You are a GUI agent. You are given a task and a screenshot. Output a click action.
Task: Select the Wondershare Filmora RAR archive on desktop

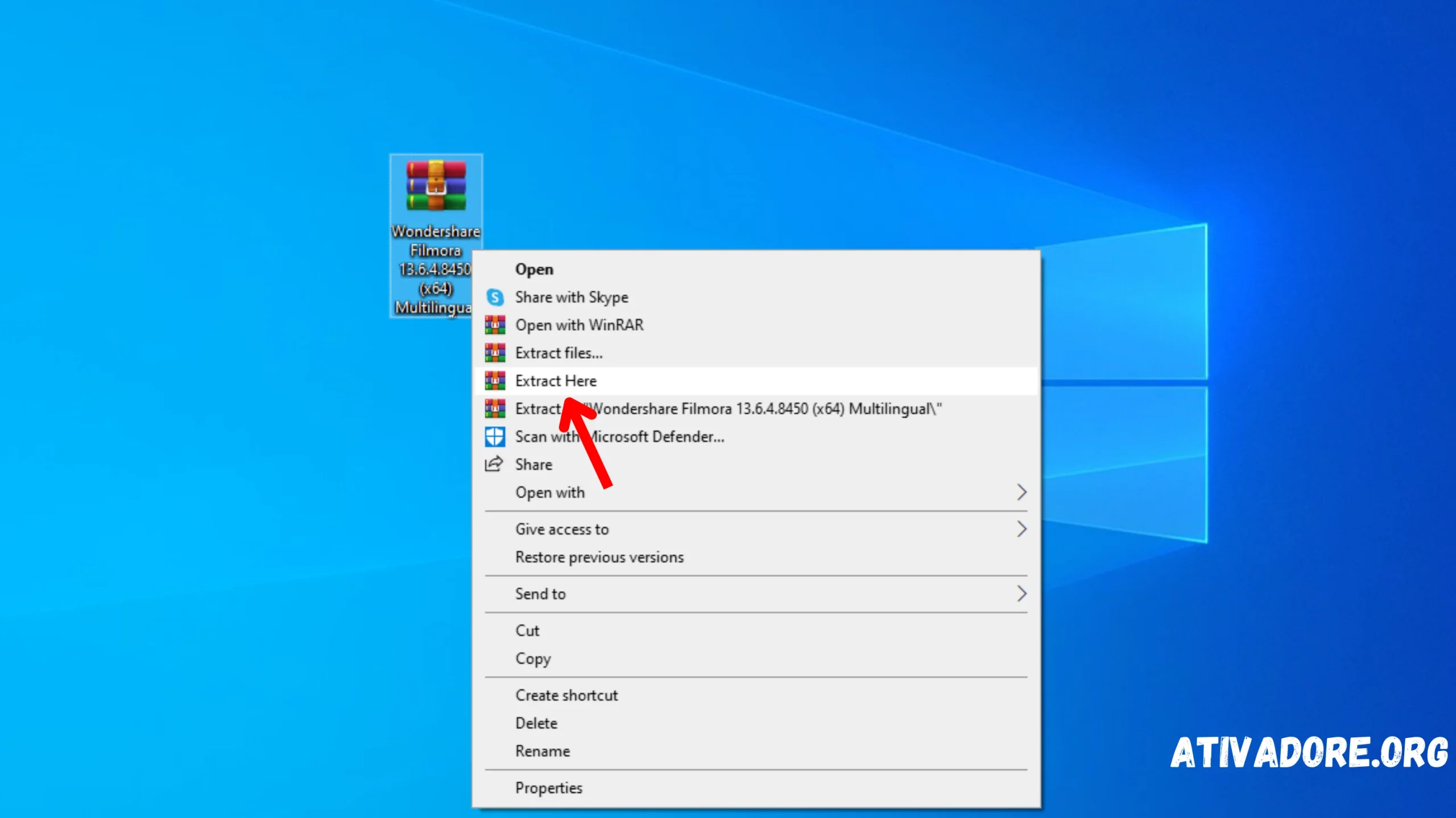point(436,236)
